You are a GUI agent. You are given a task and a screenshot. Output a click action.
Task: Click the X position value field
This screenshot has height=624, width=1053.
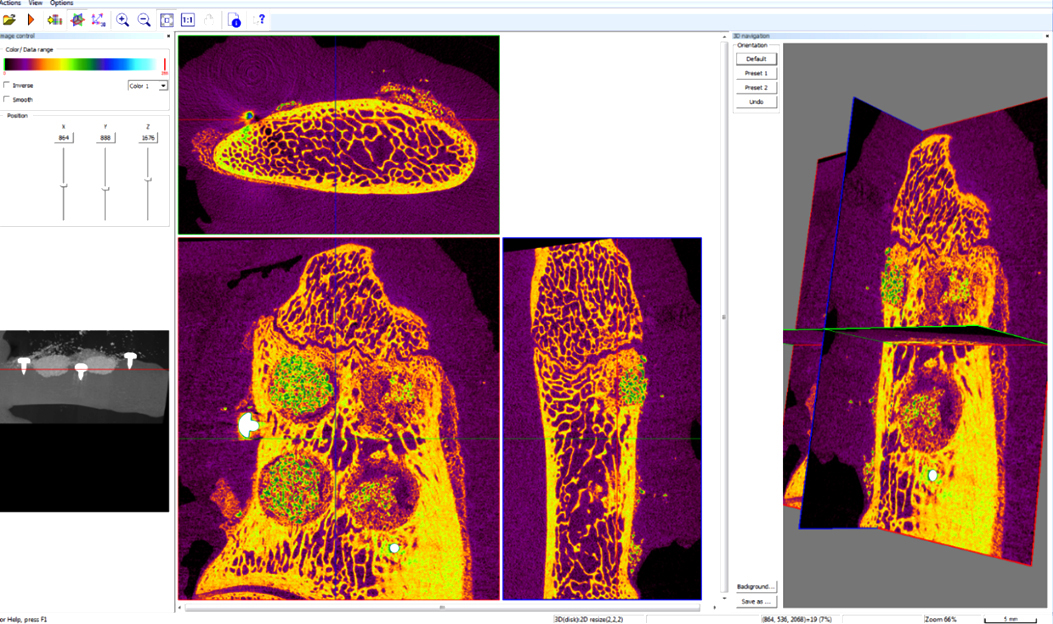point(64,138)
